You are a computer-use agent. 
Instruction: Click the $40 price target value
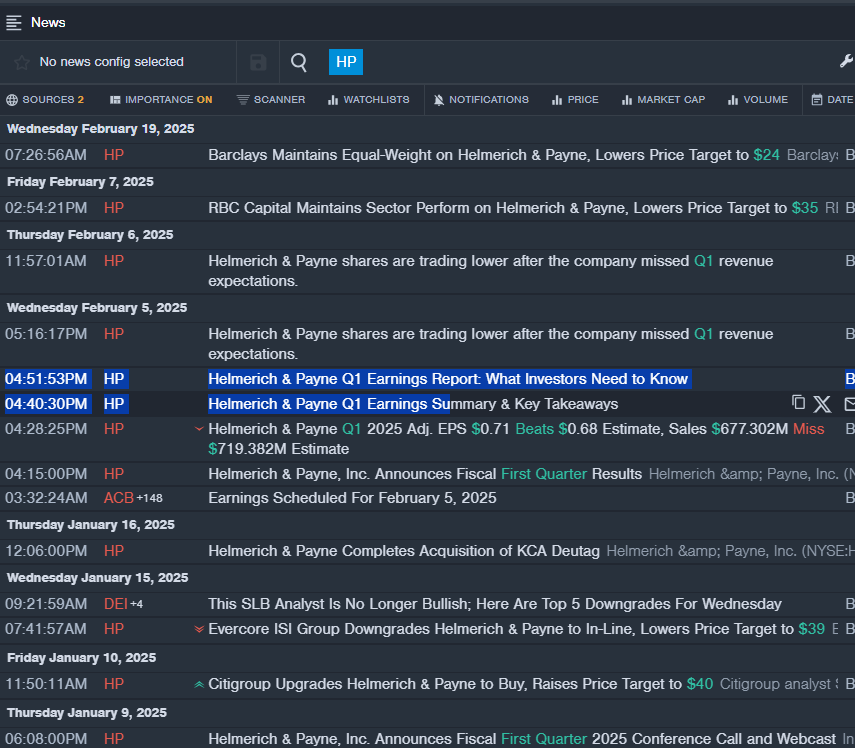(700, 684)
